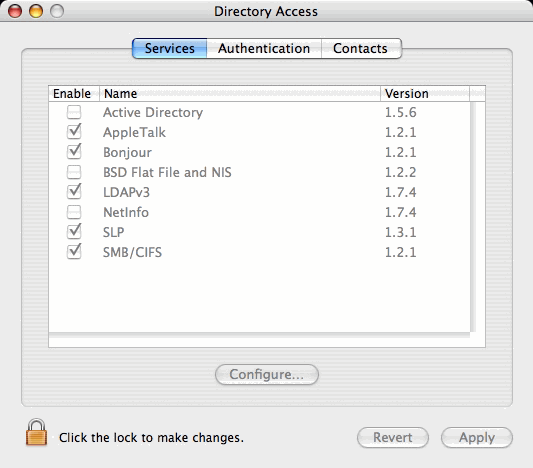Enable BSD Flat File and NIS checkbox

[x=74, y=172]
